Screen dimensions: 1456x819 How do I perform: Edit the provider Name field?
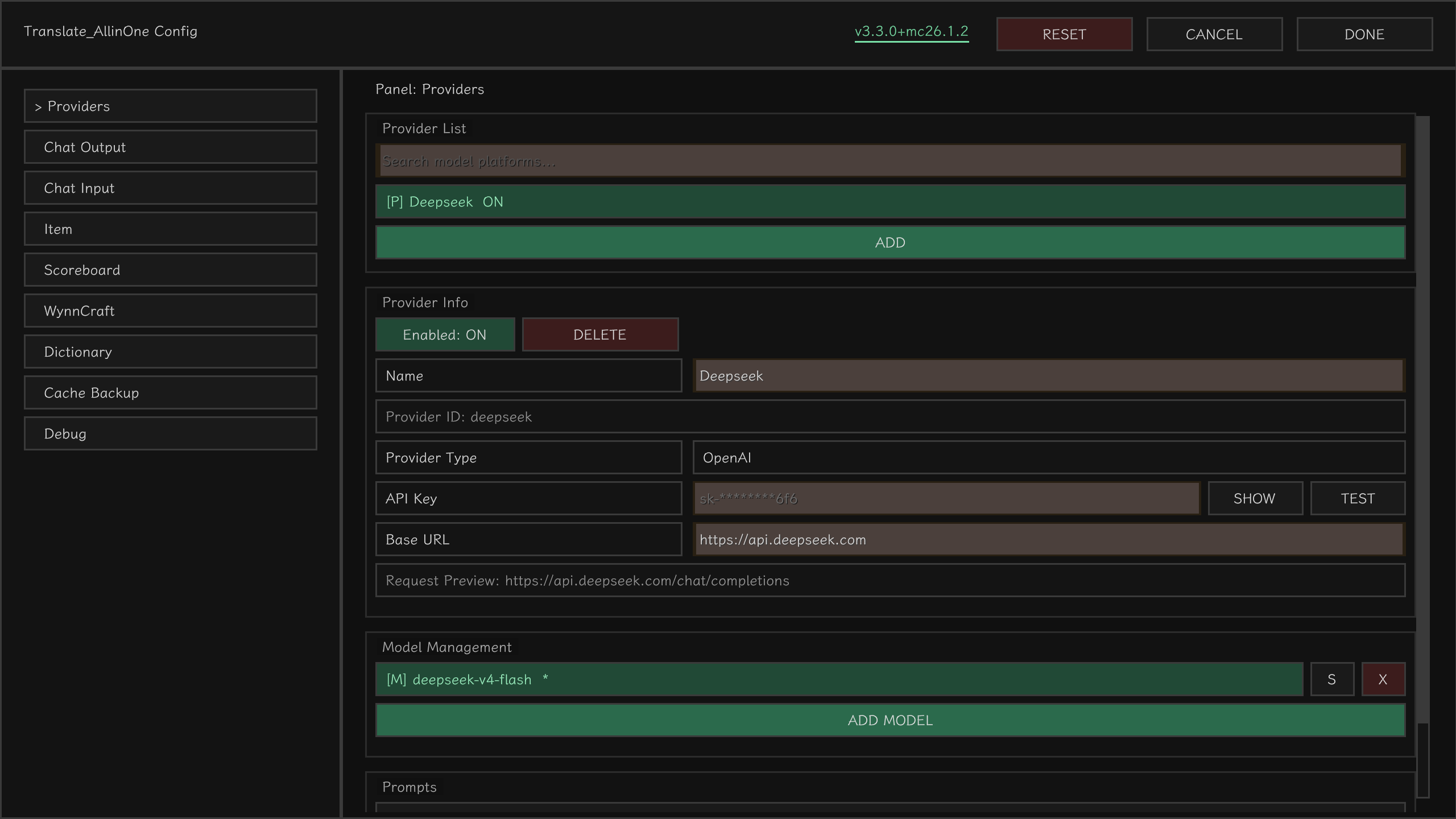(x=1049, y=375)
